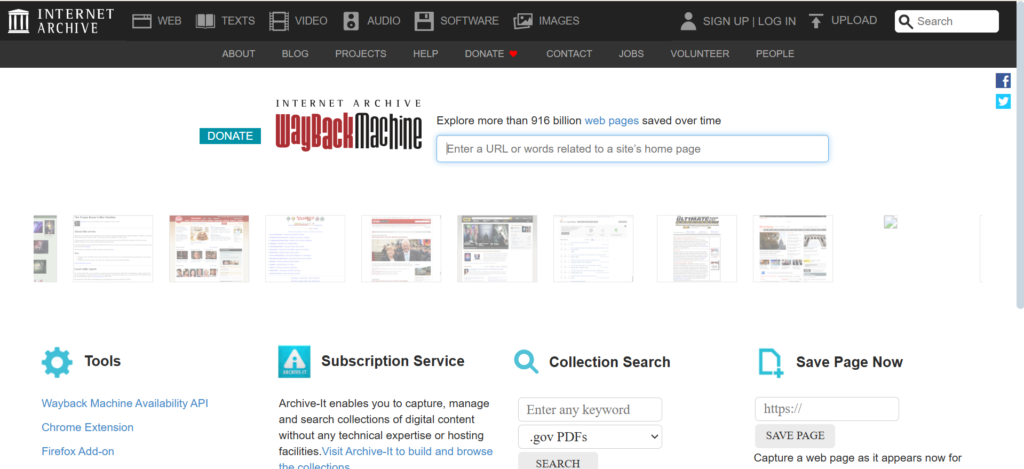
Task: Open thumbnail showing couple photo
Action: tap(401, 248)
